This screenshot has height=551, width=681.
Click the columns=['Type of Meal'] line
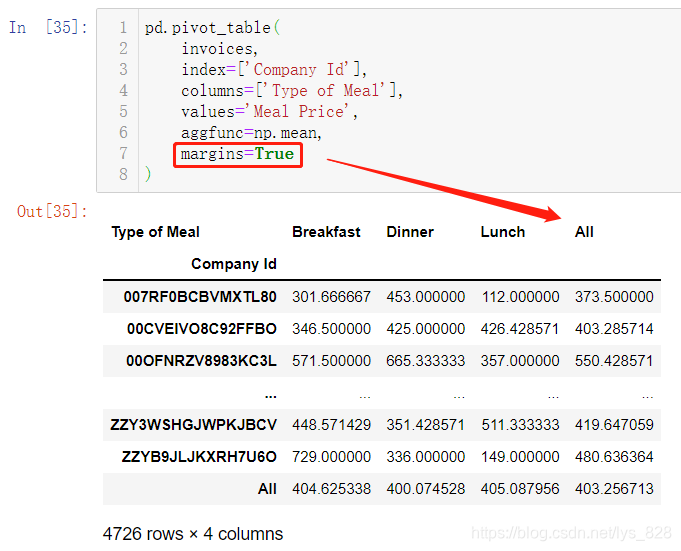click(292, 91)
